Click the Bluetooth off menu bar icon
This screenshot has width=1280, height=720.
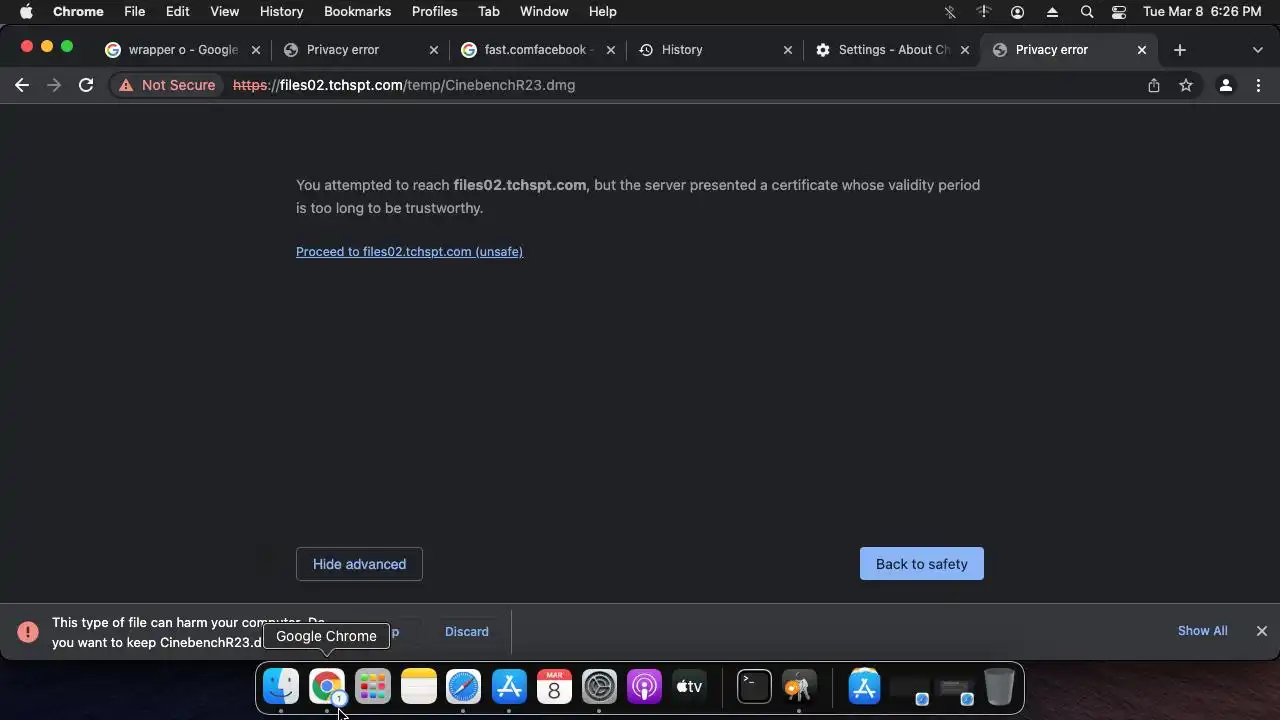950,12
